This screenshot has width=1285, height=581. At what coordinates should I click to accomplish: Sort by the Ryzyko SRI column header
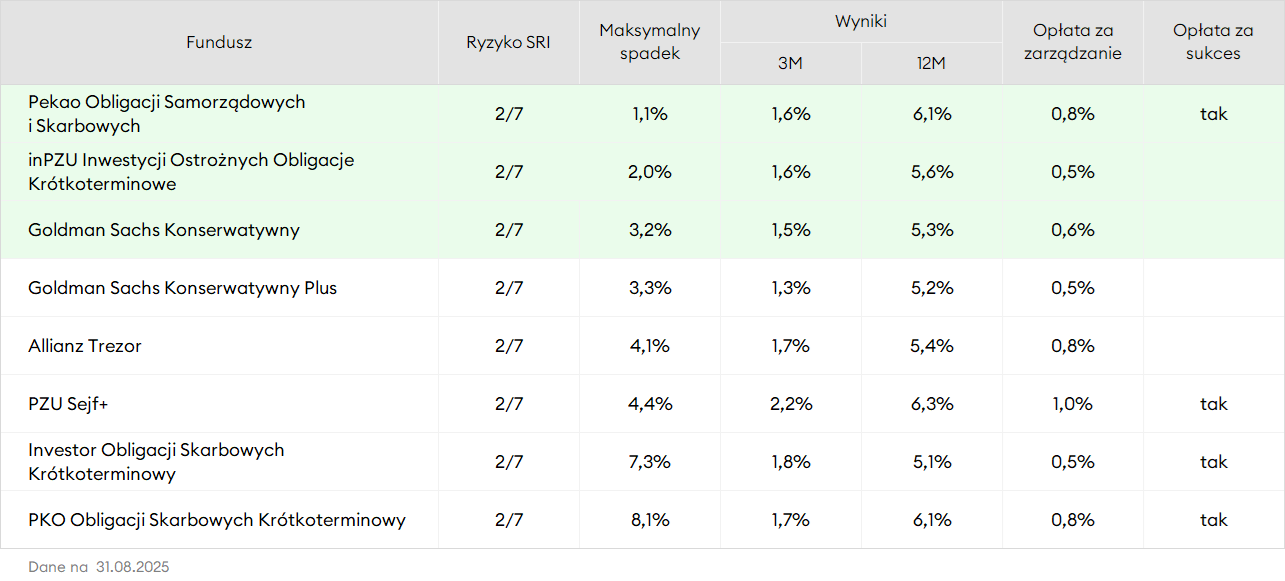[508, 42]
